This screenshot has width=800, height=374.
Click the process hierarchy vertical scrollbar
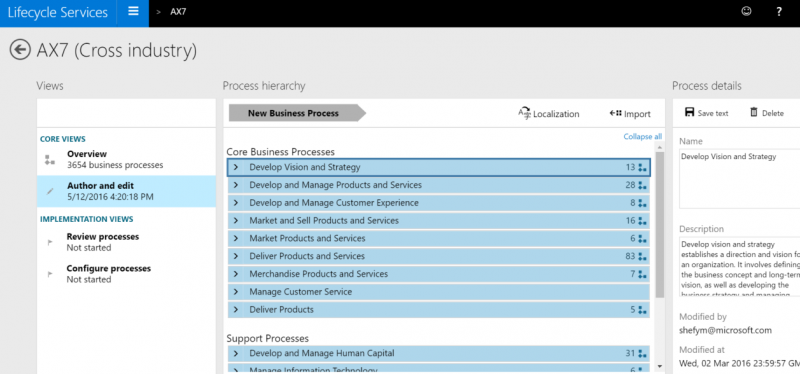tap(660, 256)
